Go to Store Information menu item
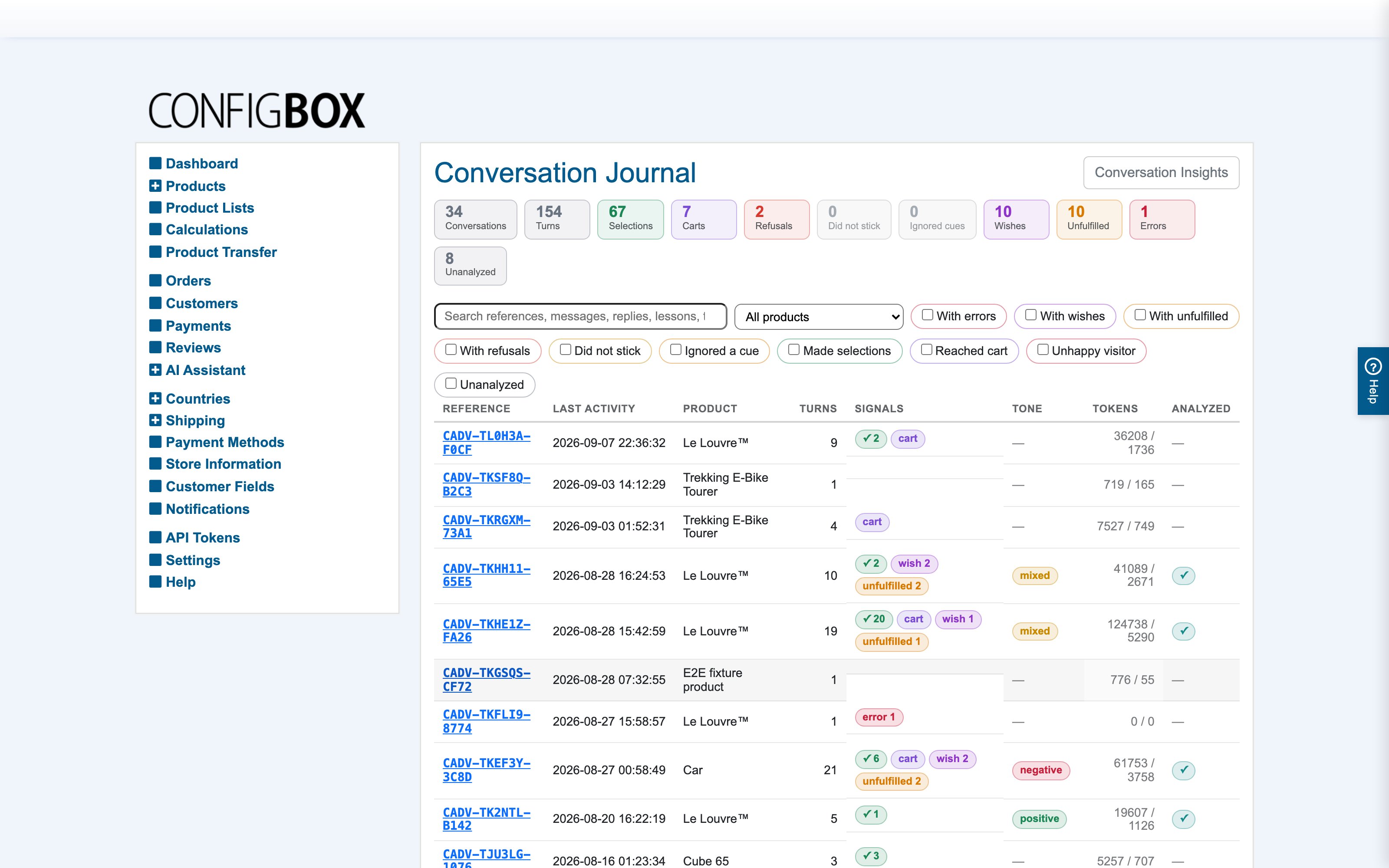This screenshot has width=1389, height=868. [x=223, y=464]
